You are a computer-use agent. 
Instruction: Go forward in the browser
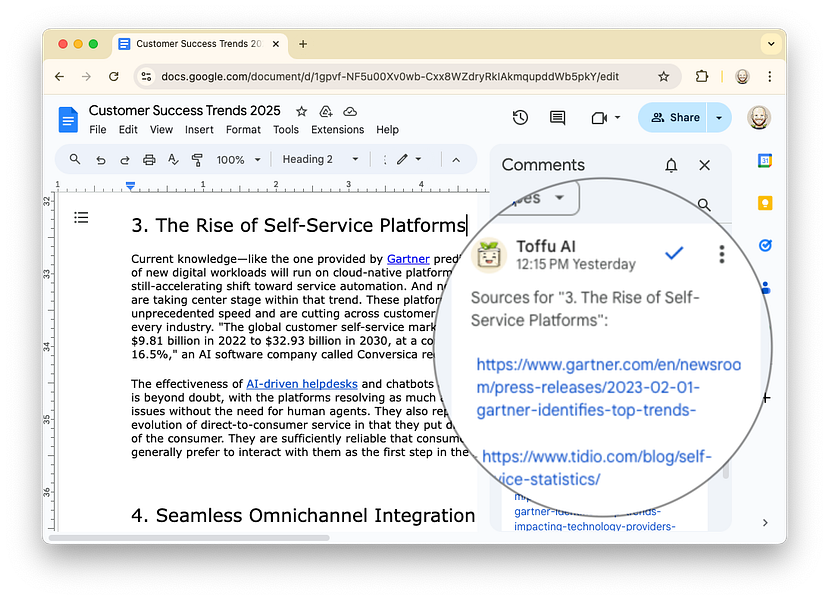click(x=86, y=77)
